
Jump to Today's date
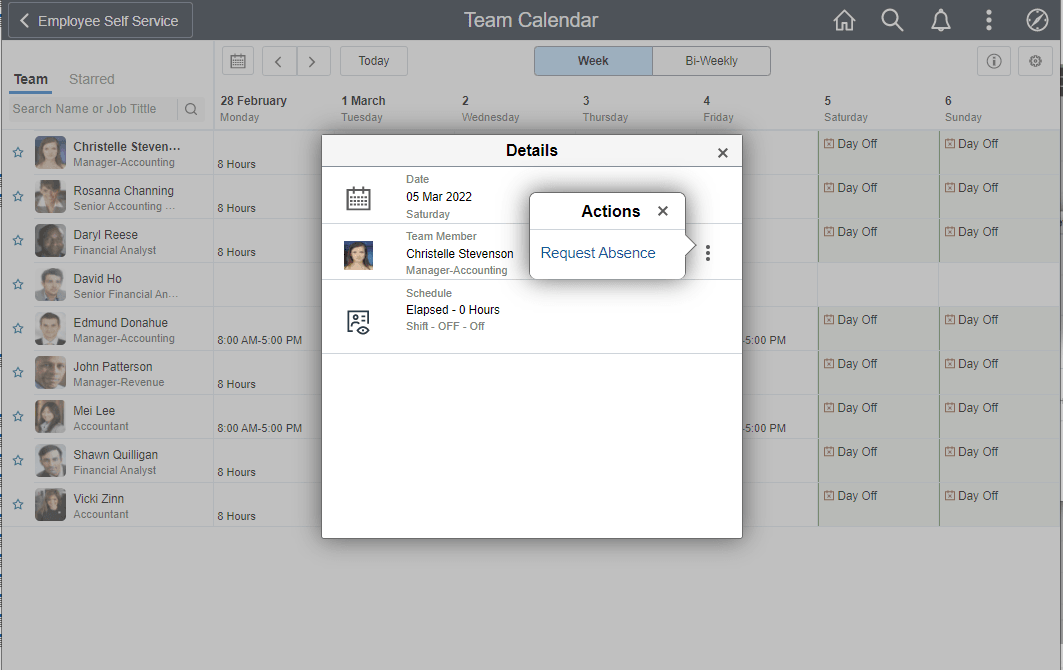pos(373,60)
